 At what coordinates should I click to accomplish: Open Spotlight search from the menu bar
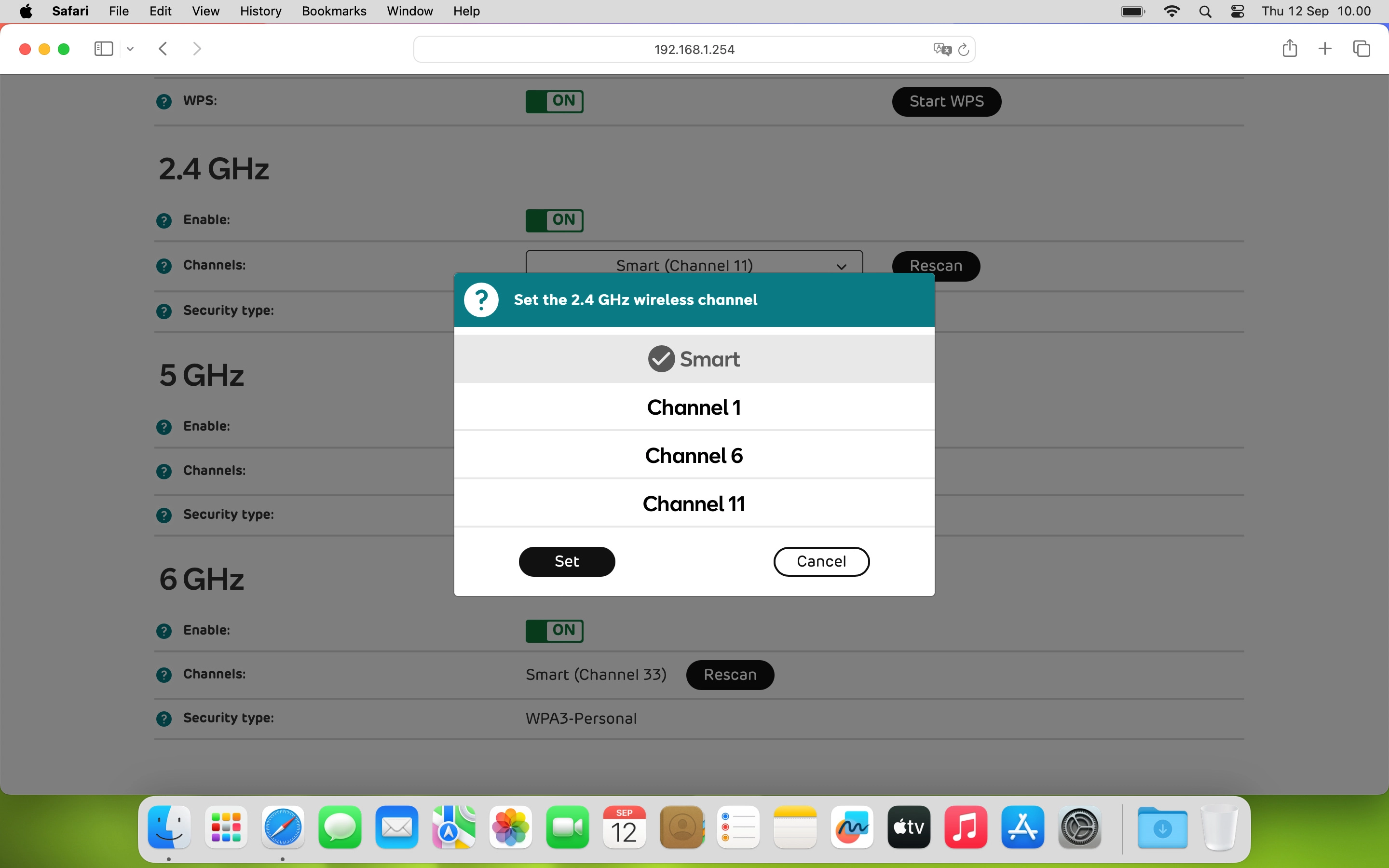tap(1206, 11)
